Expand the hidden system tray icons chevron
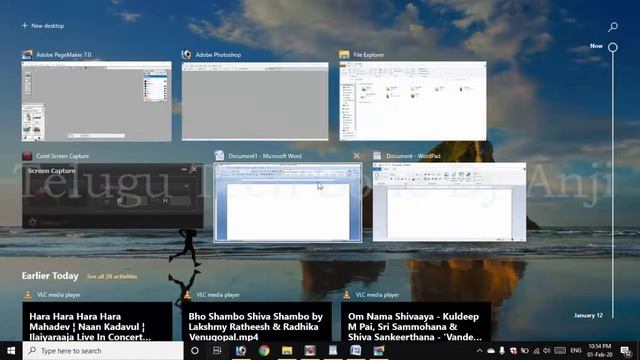The width and height of the screenshot is (640, 360). pyautogui.click(x=479, y=351)
